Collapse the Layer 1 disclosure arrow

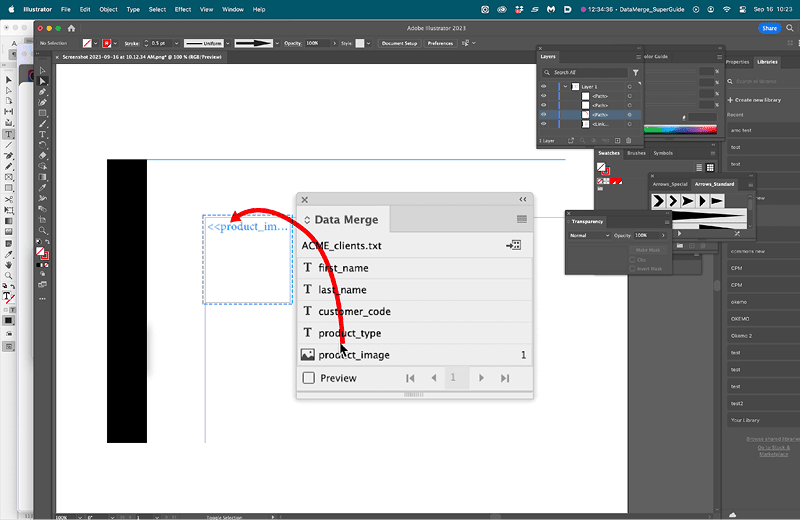click(x=565, y=87)
